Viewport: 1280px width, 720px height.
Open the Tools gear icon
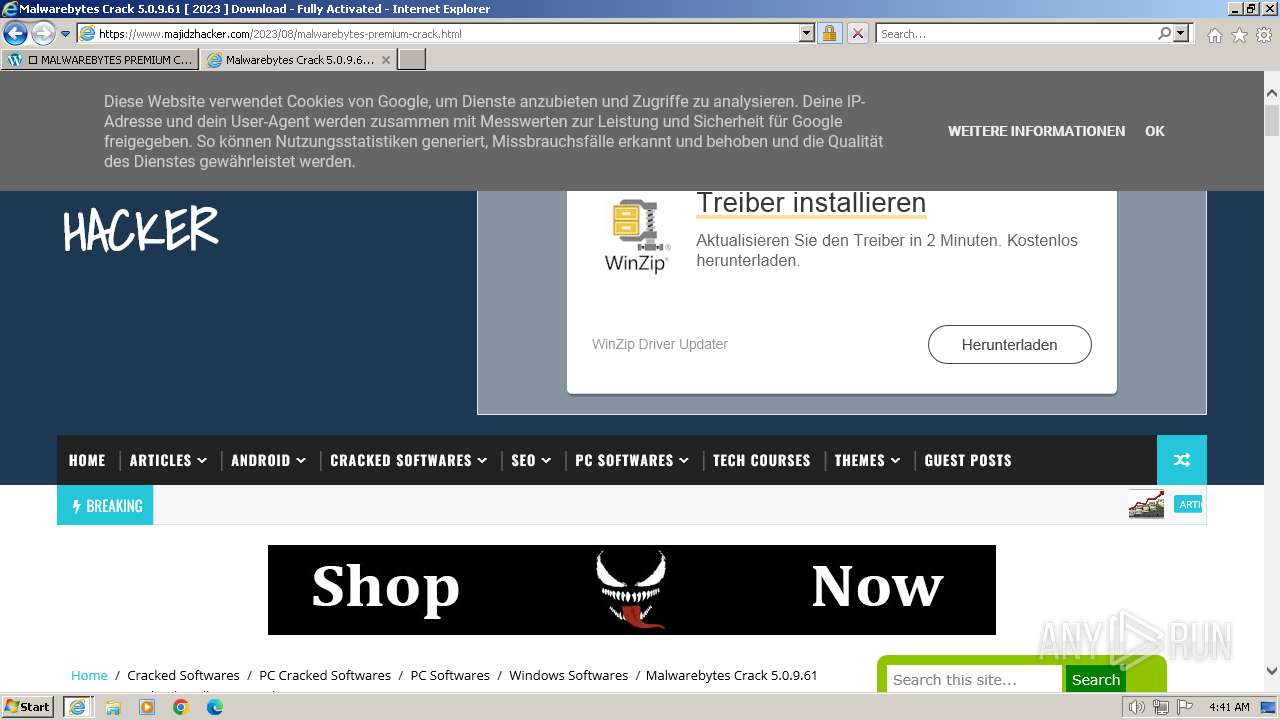click(x=1264, y=35)
